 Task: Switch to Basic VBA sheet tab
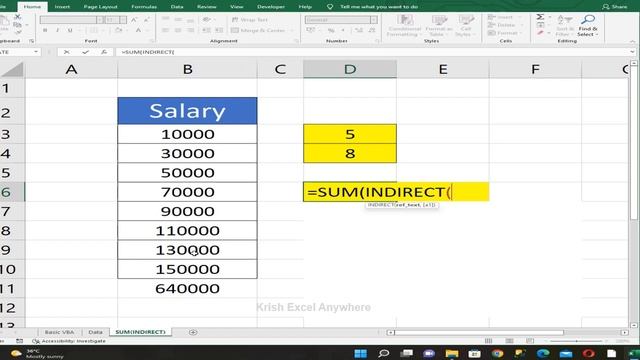point(59,332)
